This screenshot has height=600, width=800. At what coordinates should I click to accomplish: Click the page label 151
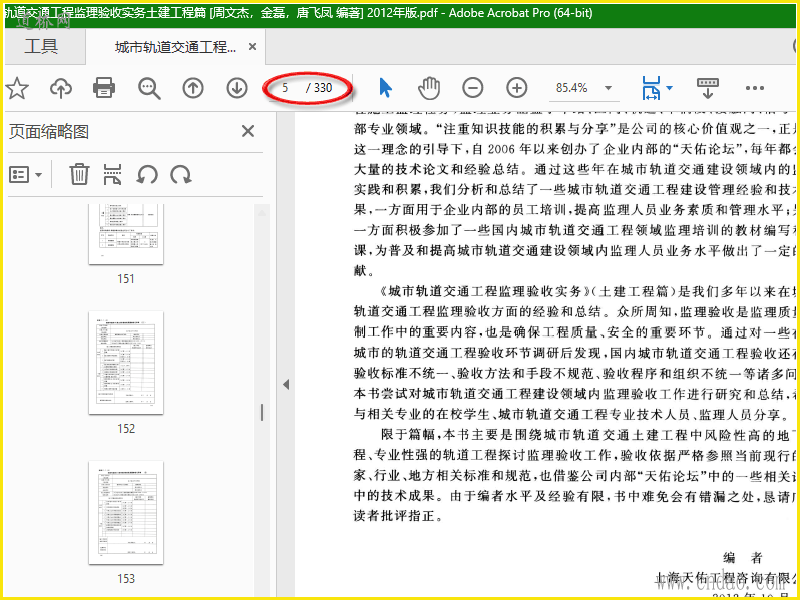point(126,279)
